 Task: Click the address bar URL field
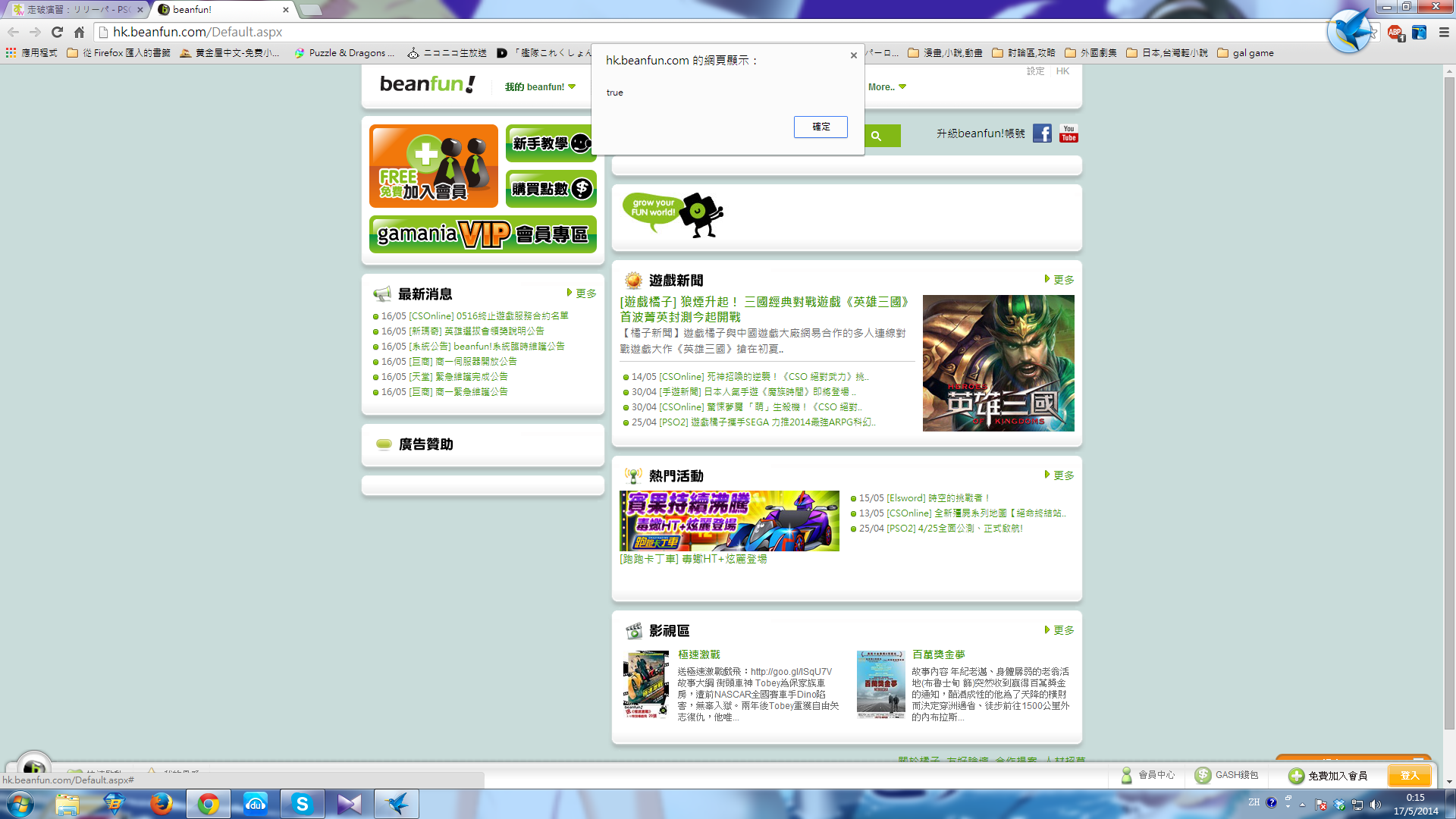(x=713, y=32)
